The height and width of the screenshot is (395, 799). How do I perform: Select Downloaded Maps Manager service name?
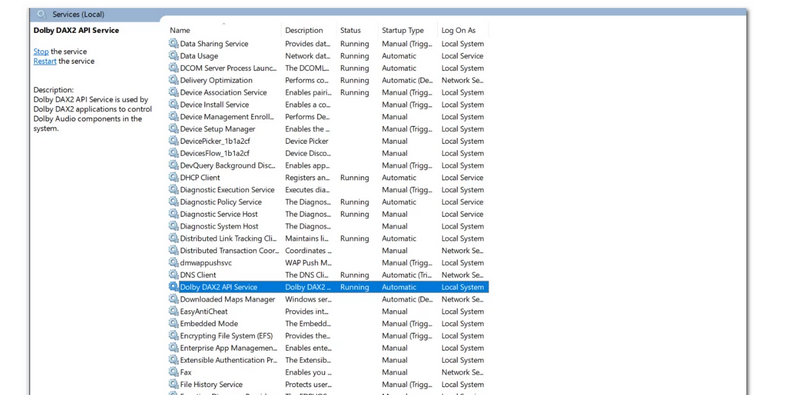pyautogui.click(x=227, y=299)
